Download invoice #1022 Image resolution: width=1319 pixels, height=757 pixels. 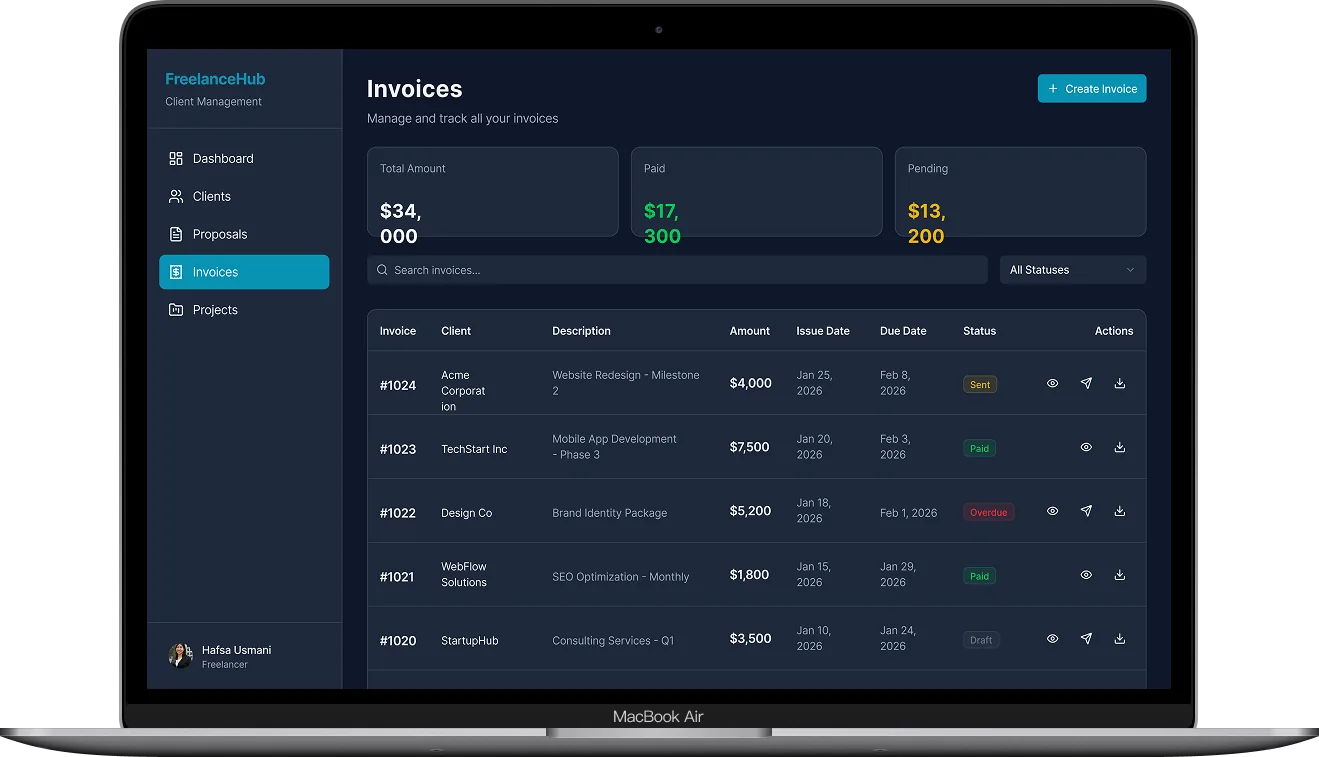click(1120, 511)
